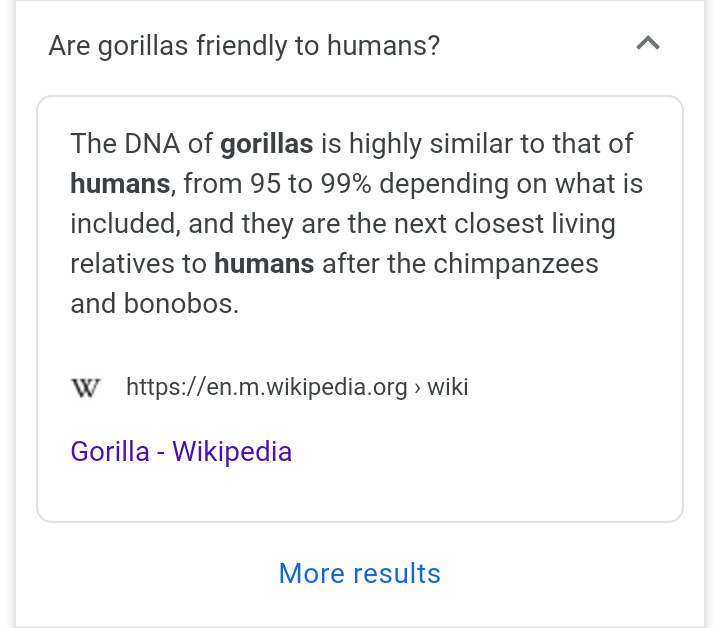Screen dimensions: 720x628
Task: Click the en.m.wikipedia.org URL text
Action: coord(267,387)
